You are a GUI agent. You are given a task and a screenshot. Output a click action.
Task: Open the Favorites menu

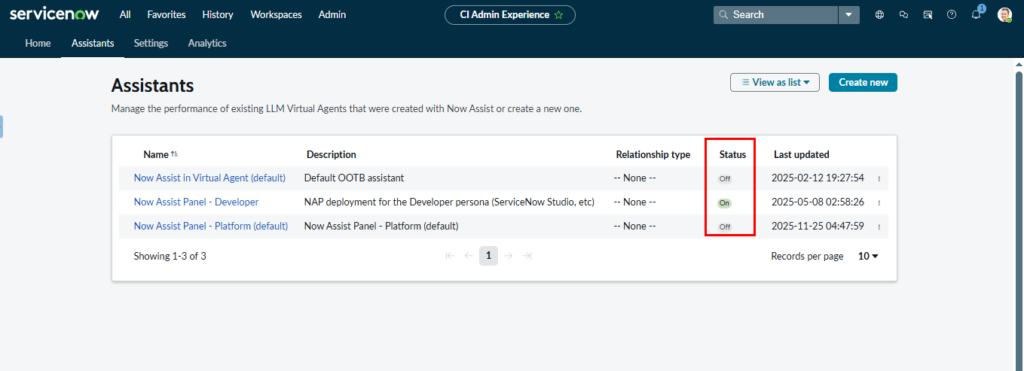(167, 14)
